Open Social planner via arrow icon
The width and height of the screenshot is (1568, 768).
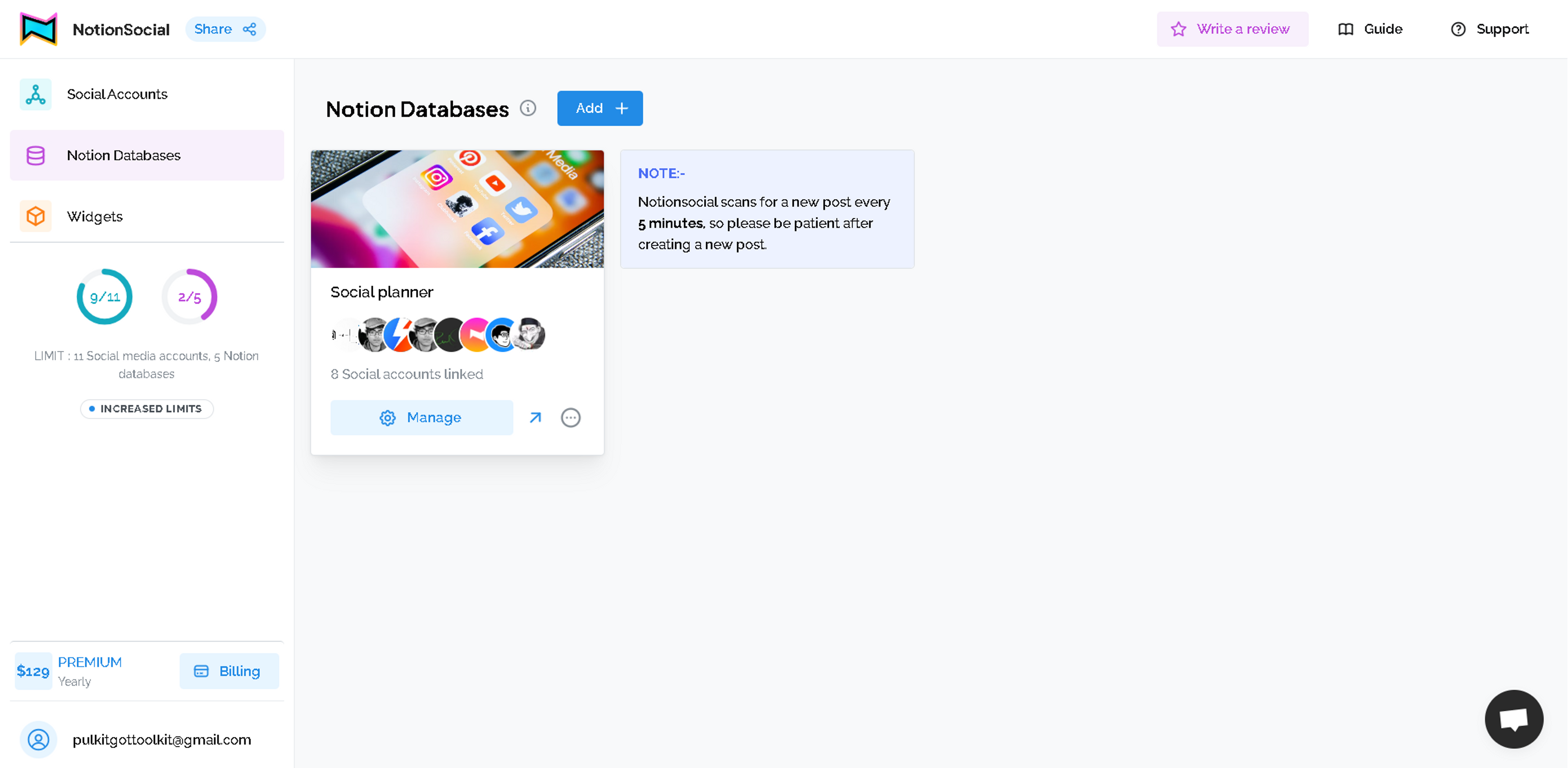coord(535,418)
